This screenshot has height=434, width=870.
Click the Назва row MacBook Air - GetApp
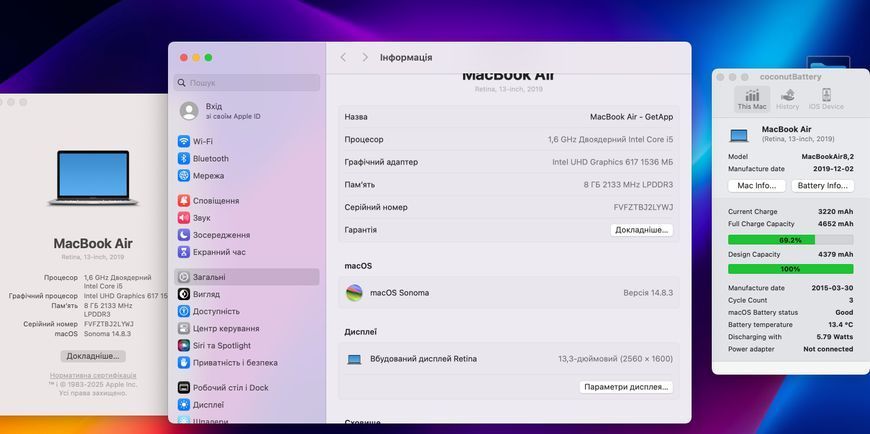coord(509,117)
